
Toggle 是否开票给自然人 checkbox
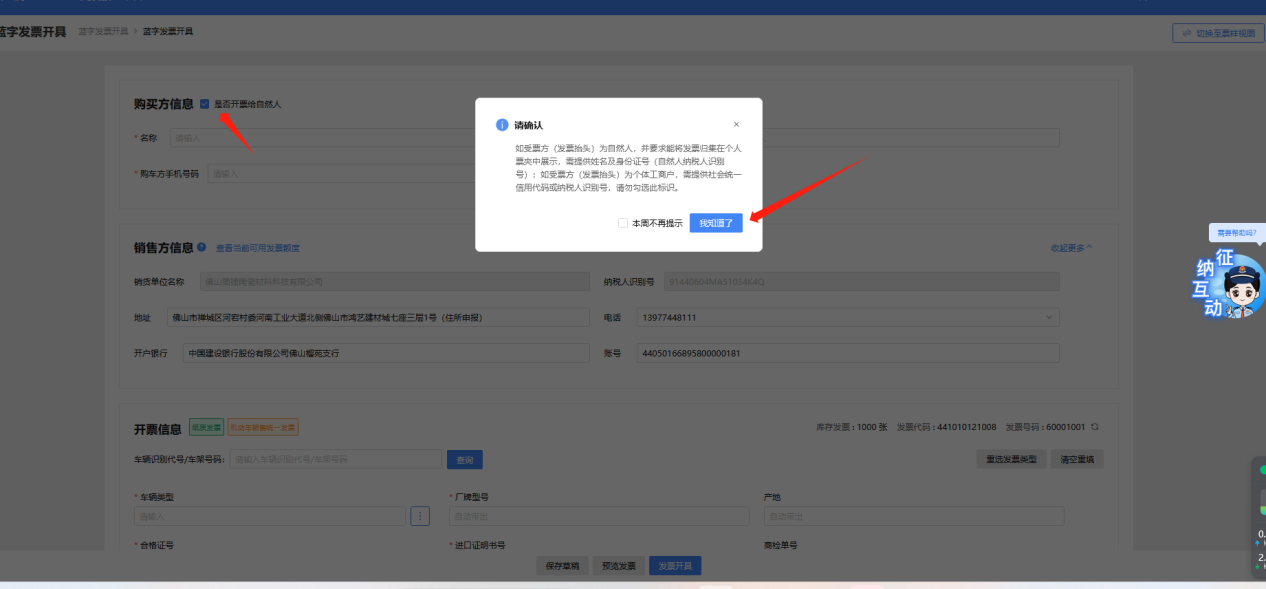point(205,104)
